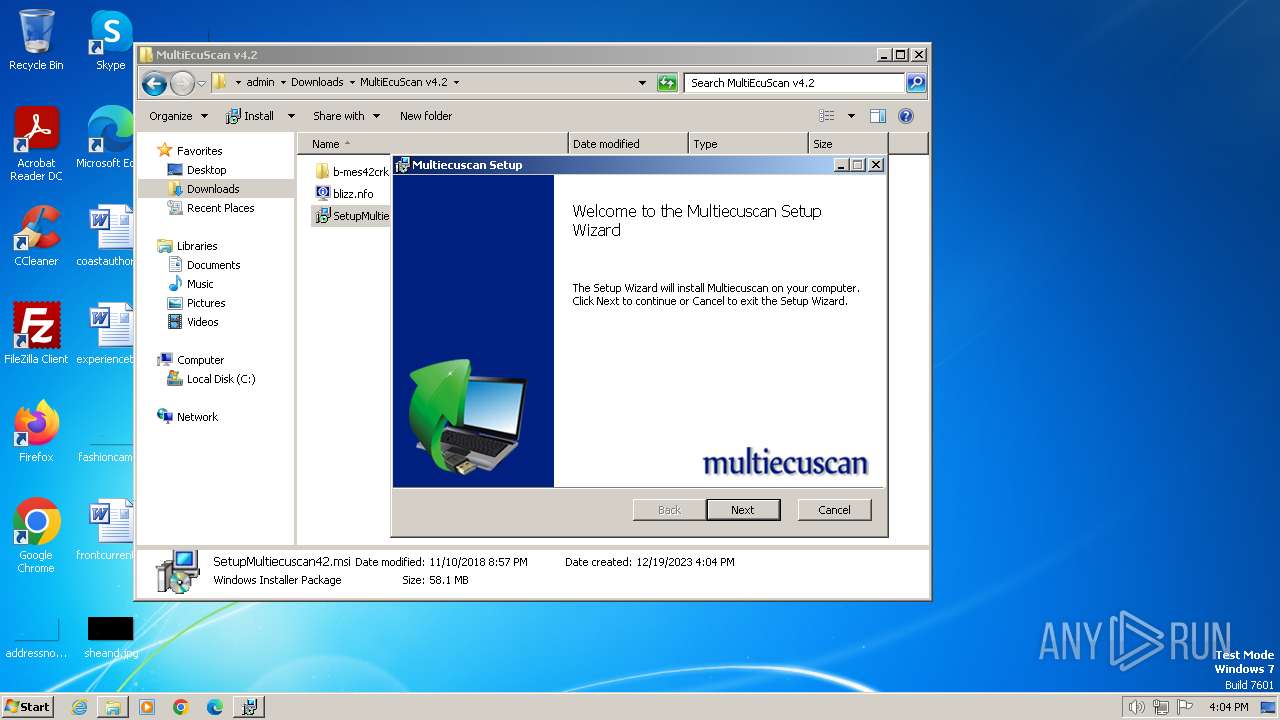Click Downloads in the address breadcrumb
The width and height of the screenshot is (1280, 720).
coord(317,83)
